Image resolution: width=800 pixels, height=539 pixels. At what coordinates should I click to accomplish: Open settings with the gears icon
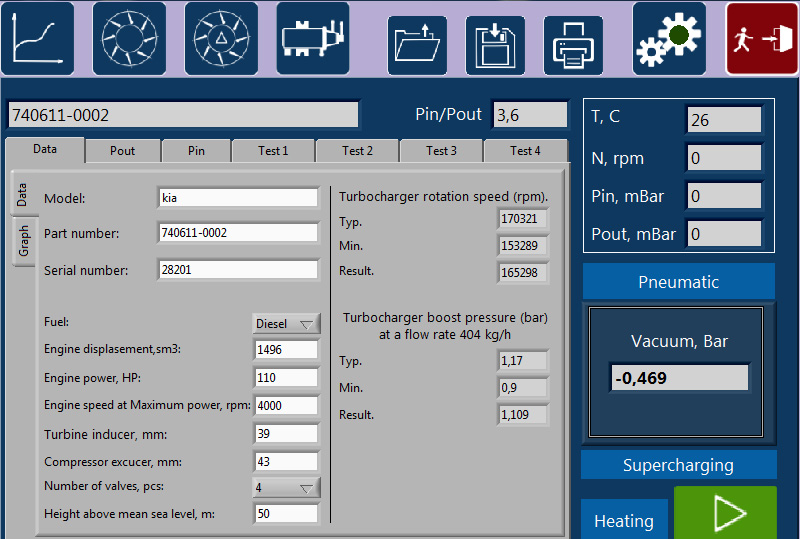(669, 38)
